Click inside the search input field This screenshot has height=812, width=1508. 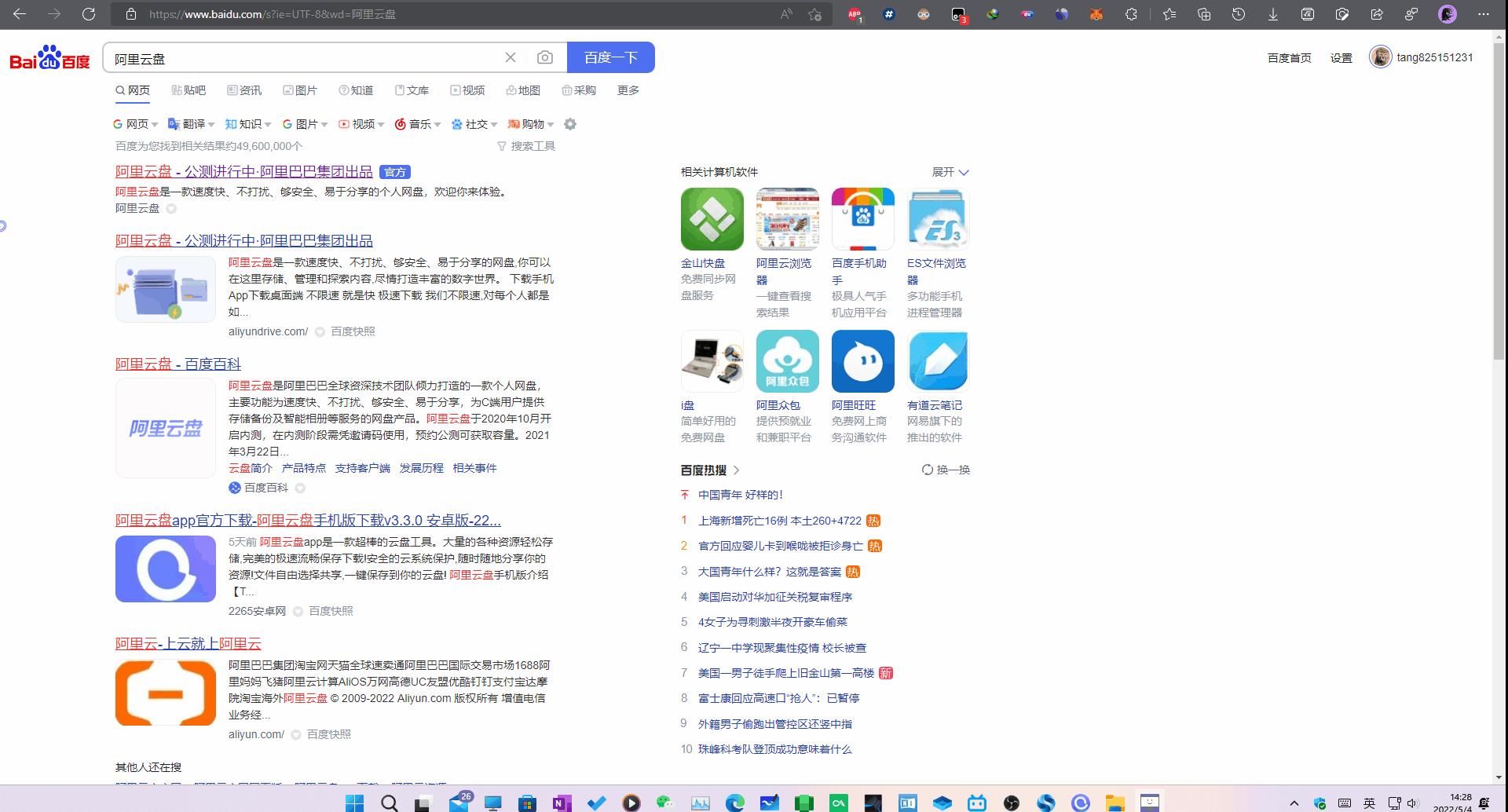pos(314,57)
